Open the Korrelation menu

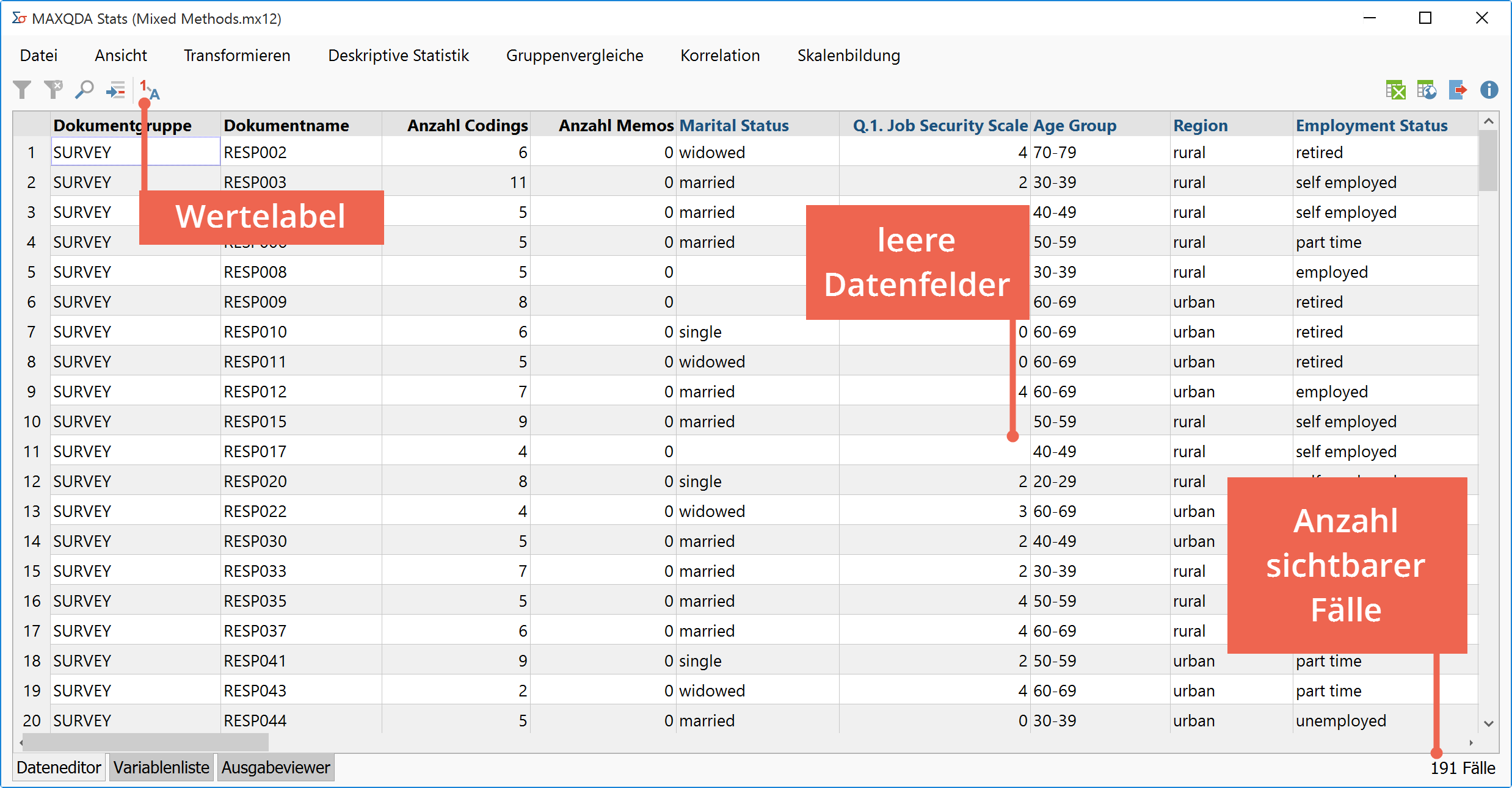(720, 56)
